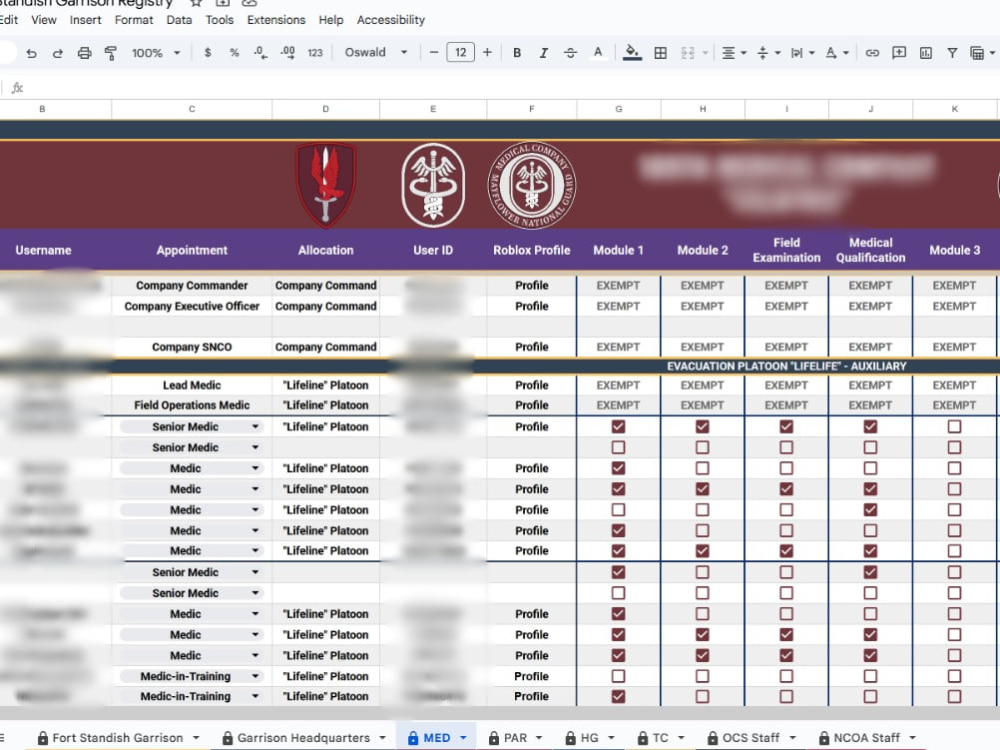Toggle bold formatting
The width and height of the screenshot is (1000, 750).
[517, 53]
